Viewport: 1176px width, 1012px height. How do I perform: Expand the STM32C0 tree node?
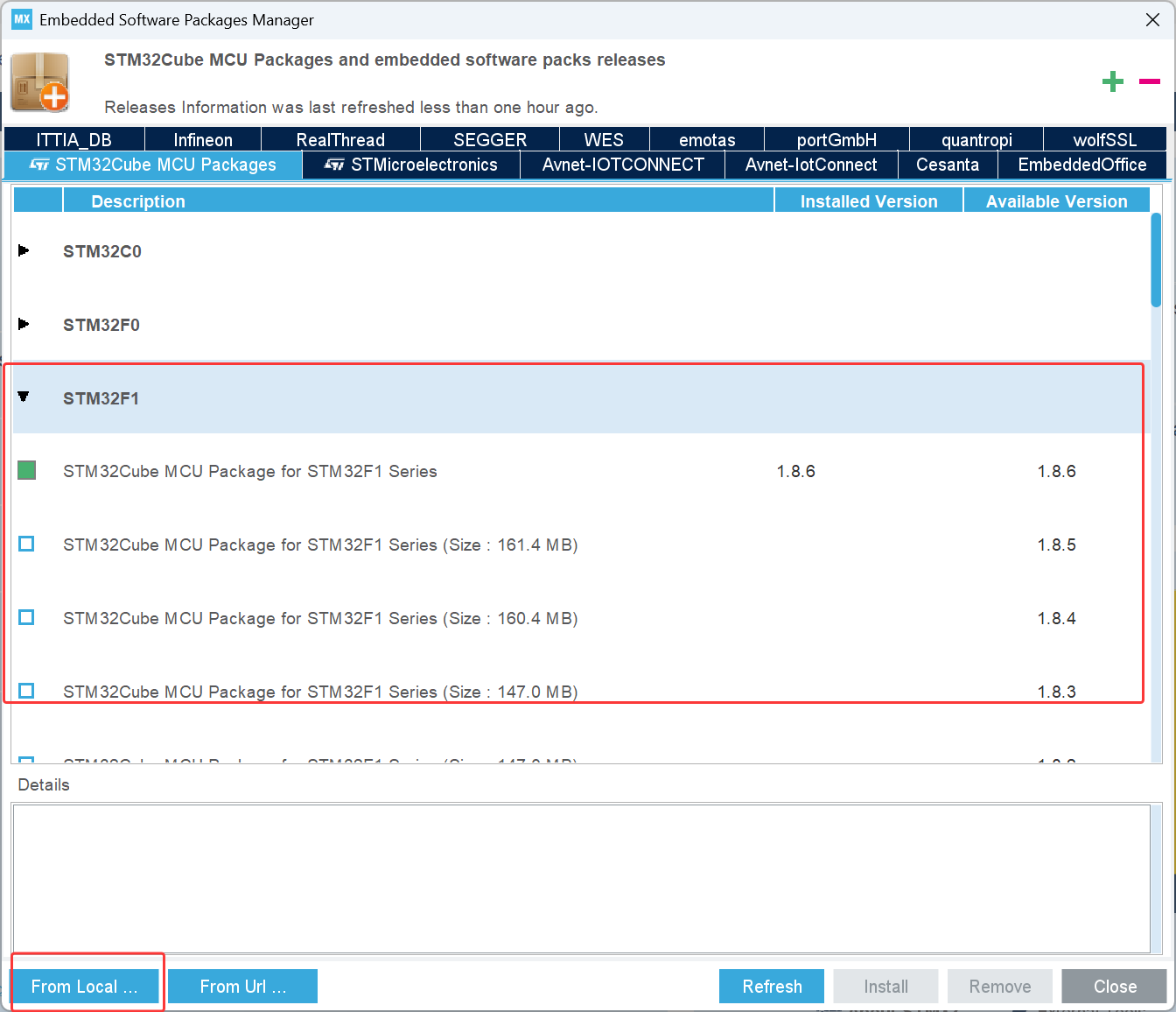pos(24,251)
